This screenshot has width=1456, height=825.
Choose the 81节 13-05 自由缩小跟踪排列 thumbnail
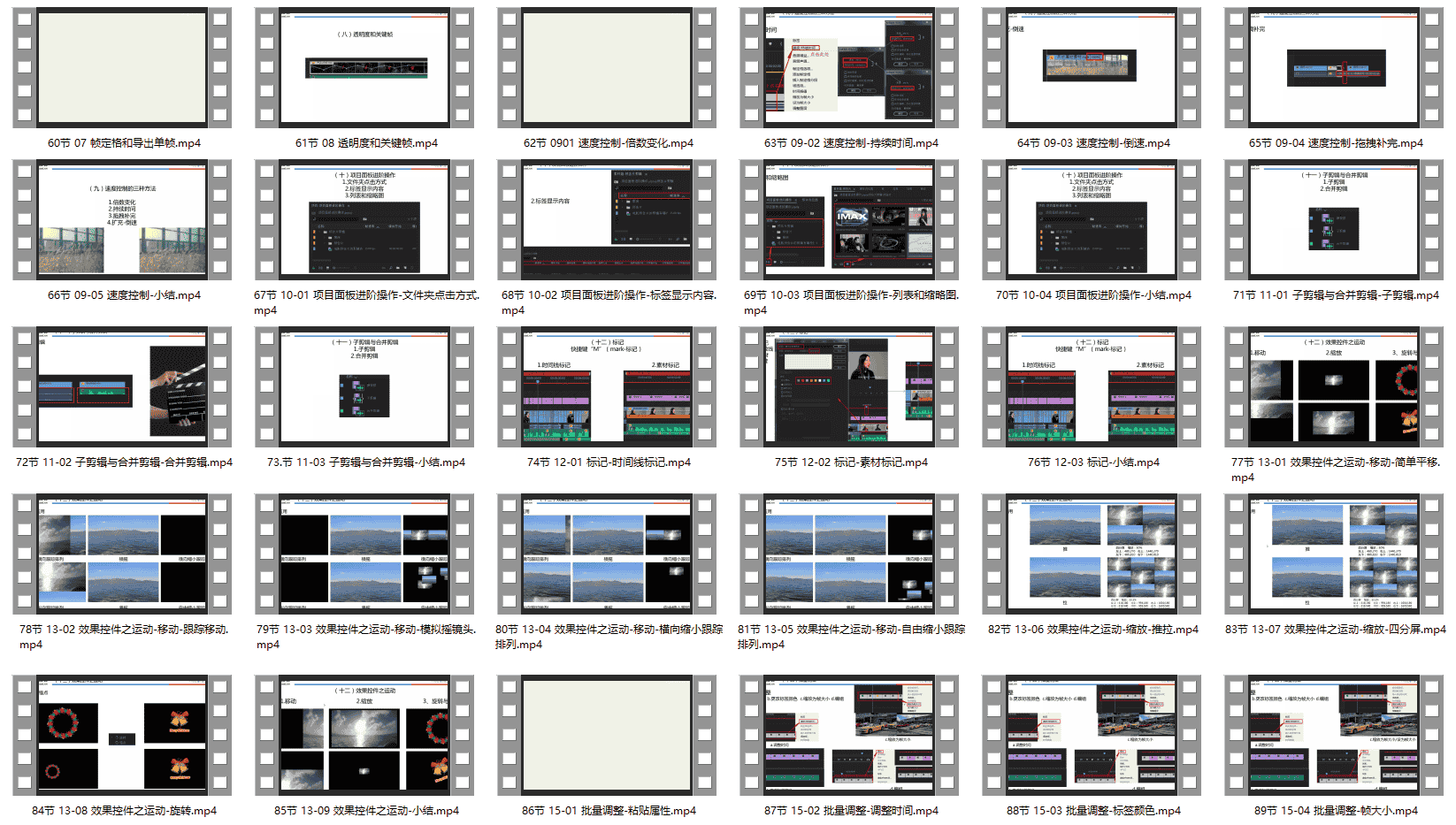tap(849, 554)
